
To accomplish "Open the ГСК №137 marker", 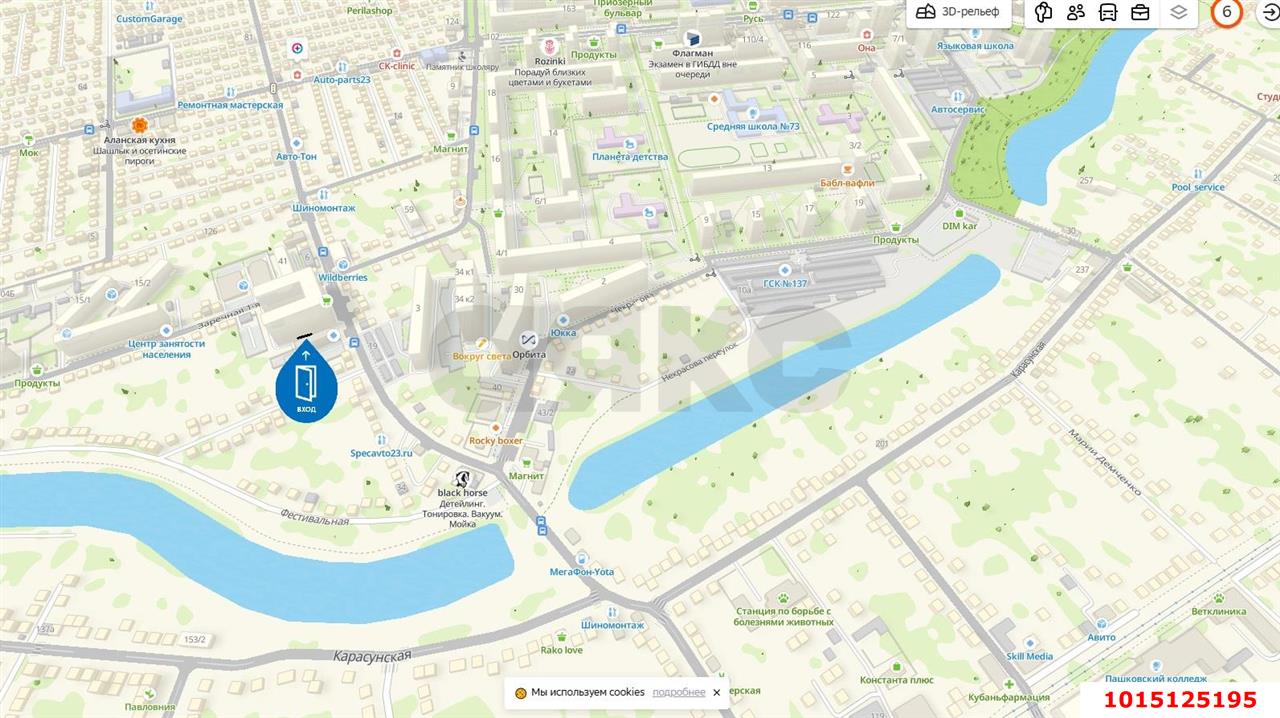I will (x=785, y=283).
